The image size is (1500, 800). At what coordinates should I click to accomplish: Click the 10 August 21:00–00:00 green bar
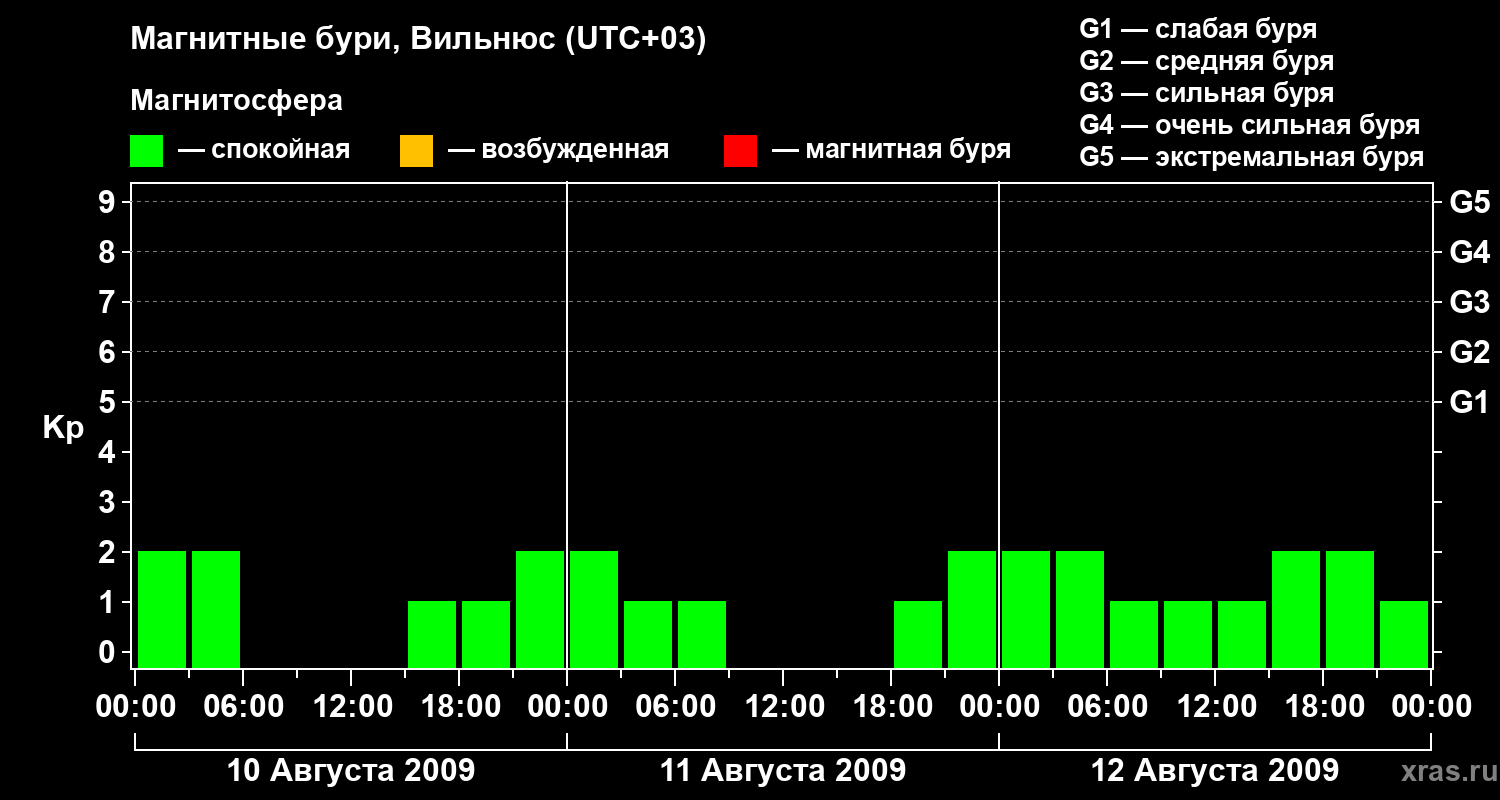pyautogui.click(x=540, y=609)
